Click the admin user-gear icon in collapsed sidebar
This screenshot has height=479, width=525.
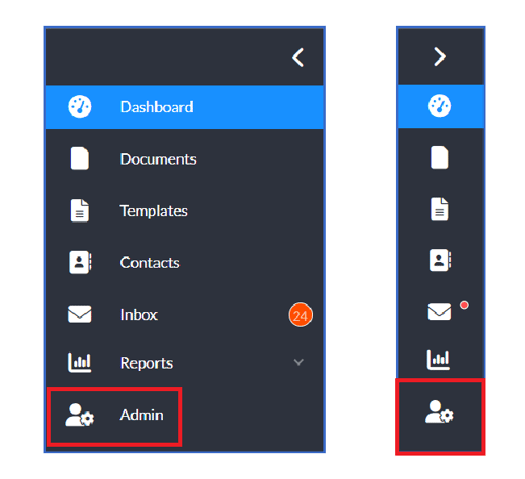(x=439, y=412)
